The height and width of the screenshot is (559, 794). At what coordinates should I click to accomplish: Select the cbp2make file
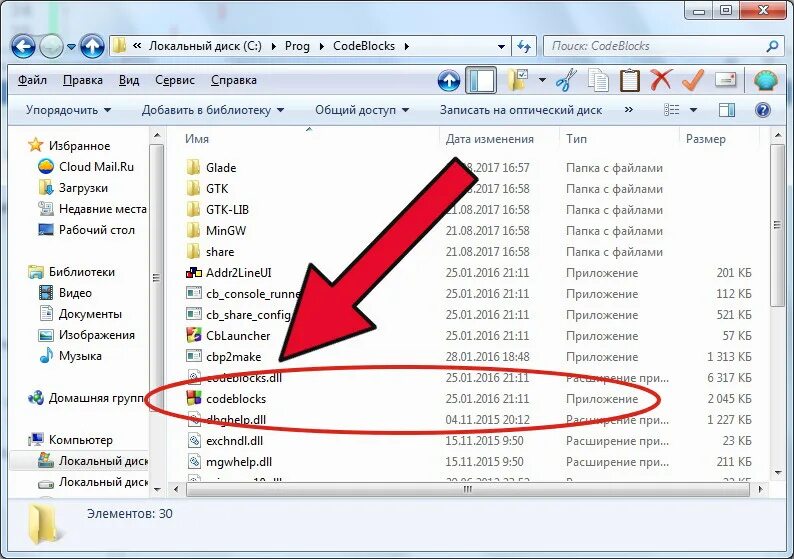point(223,356)
